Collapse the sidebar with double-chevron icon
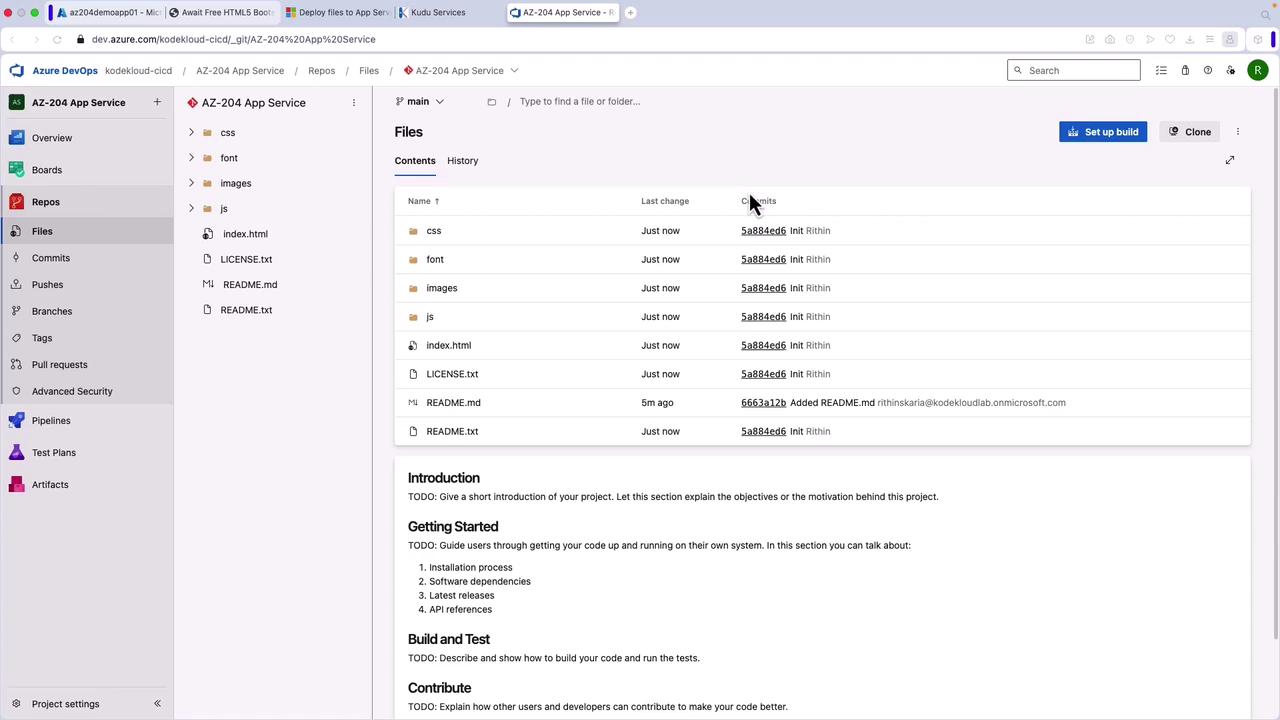This screenshot has width=1280, height=720. coord(157,704)
